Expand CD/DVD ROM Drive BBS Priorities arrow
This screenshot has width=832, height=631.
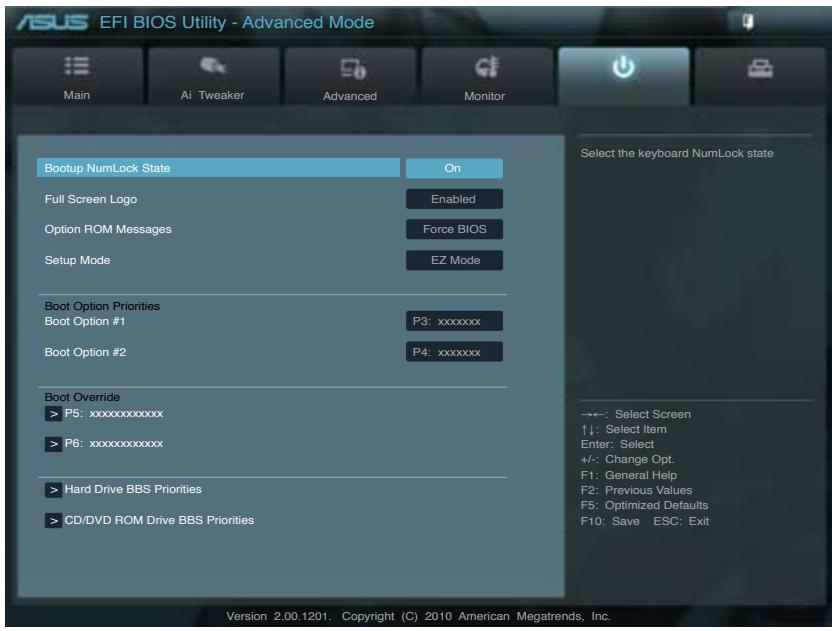[x=53, y=520]
